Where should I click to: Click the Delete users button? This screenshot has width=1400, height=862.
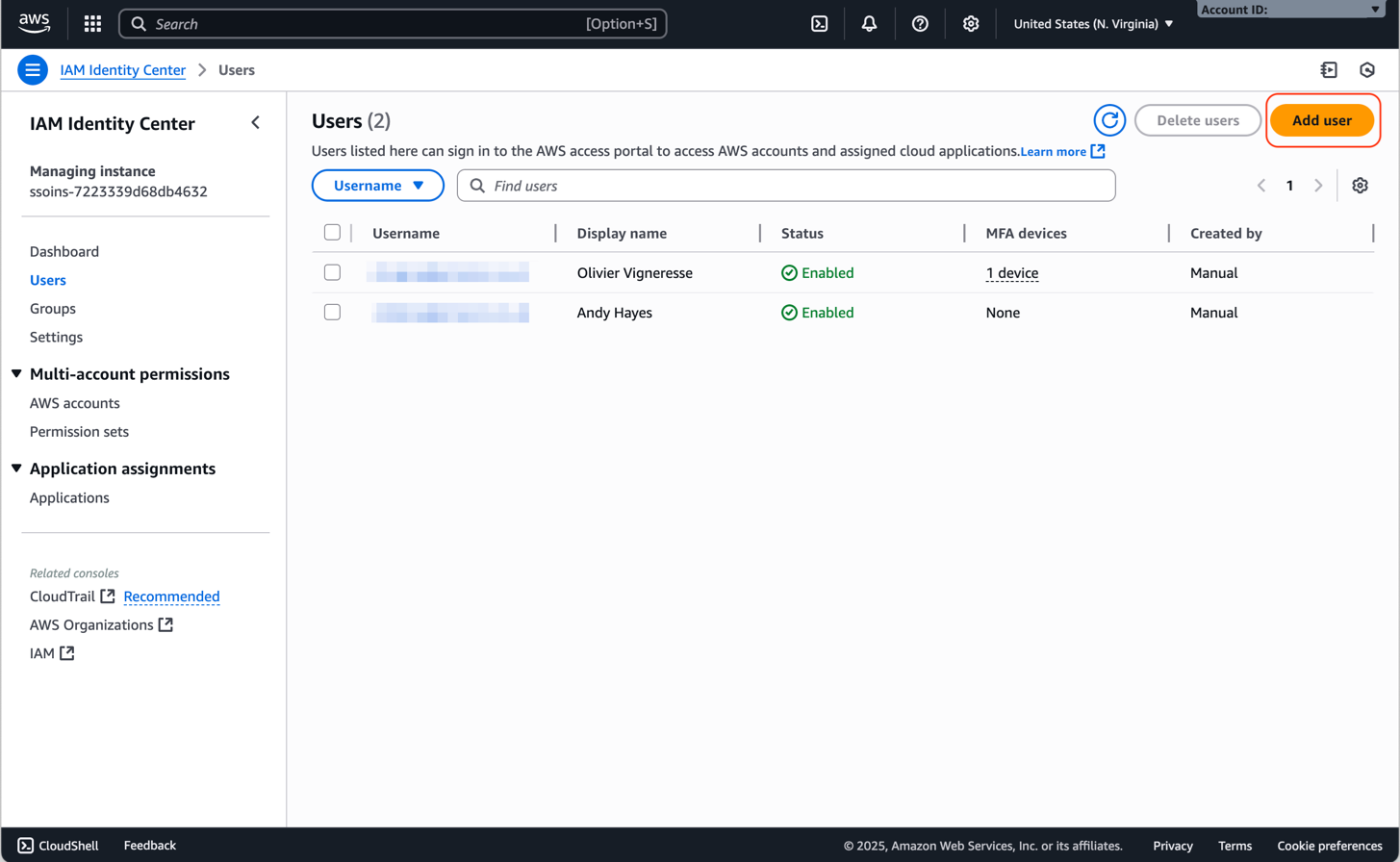1198,120
